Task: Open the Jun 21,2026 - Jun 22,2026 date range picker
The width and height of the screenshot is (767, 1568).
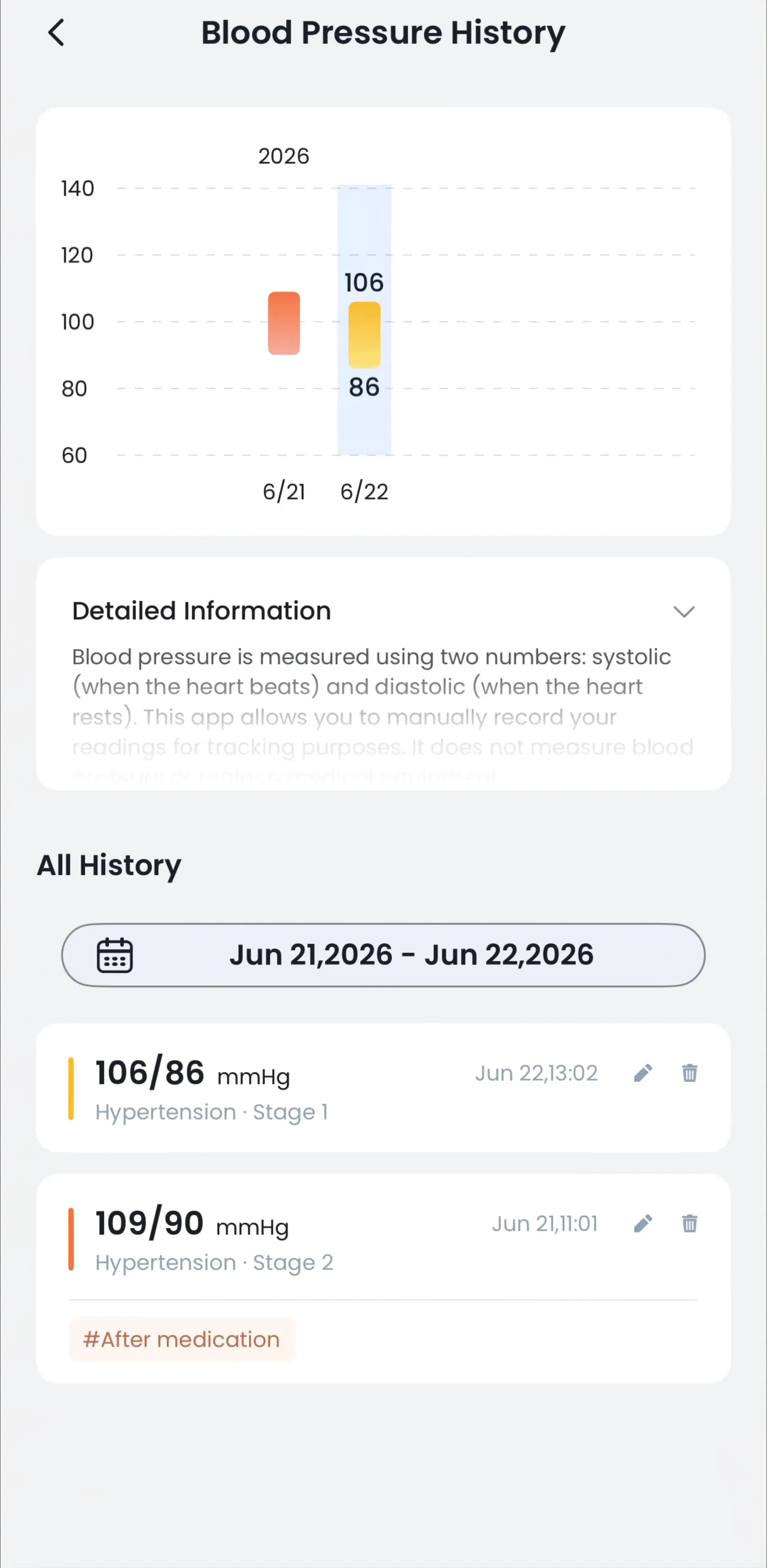Action: point(383,955)
